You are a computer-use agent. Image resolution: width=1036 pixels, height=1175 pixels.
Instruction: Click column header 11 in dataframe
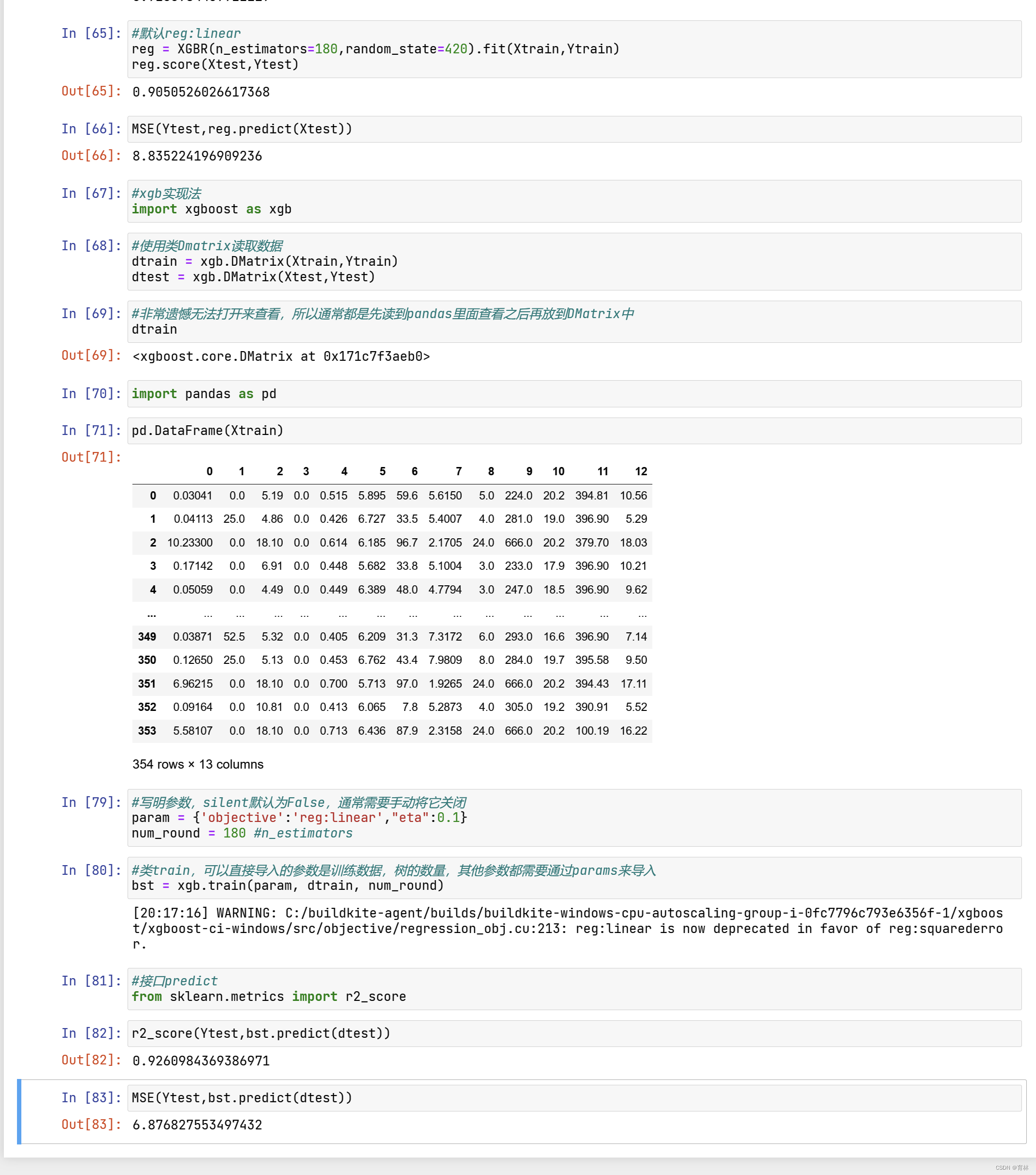(602, 472)
